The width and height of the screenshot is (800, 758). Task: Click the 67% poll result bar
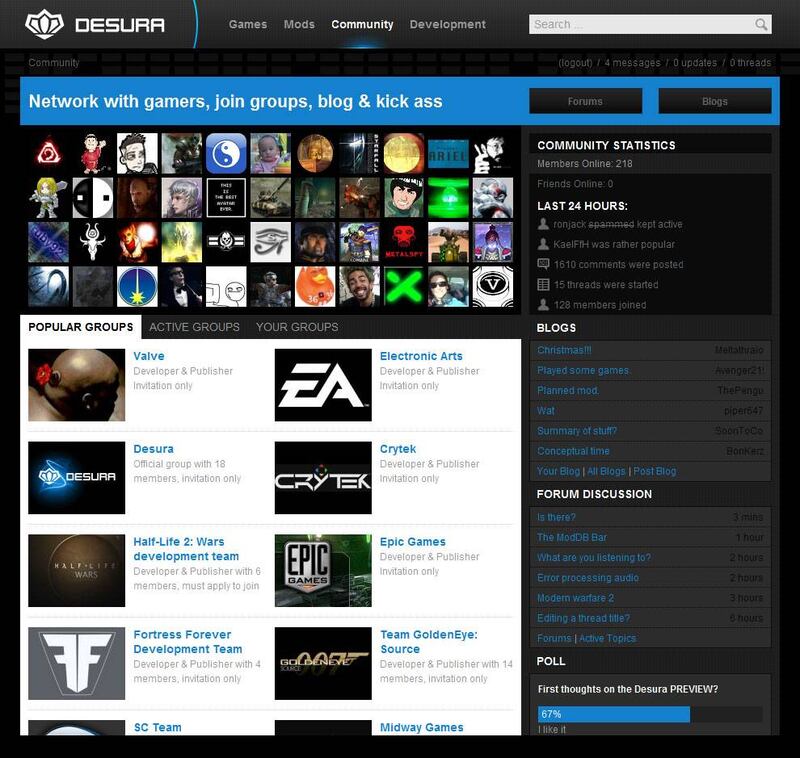pyautogui.click(x=613, y=715)
